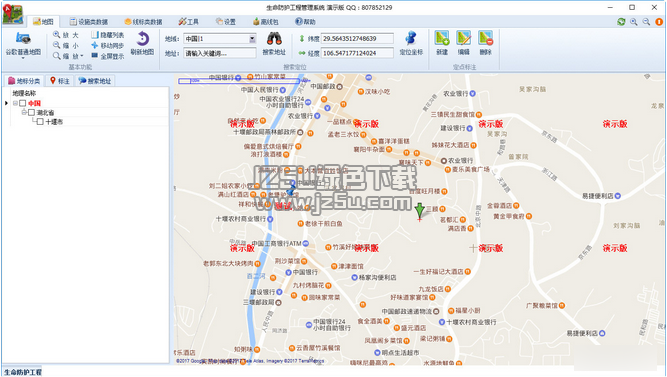This screenshot has width=667, height=377.
Task: Click the 地址 keyword input field
Action: [x=220, y=53]
